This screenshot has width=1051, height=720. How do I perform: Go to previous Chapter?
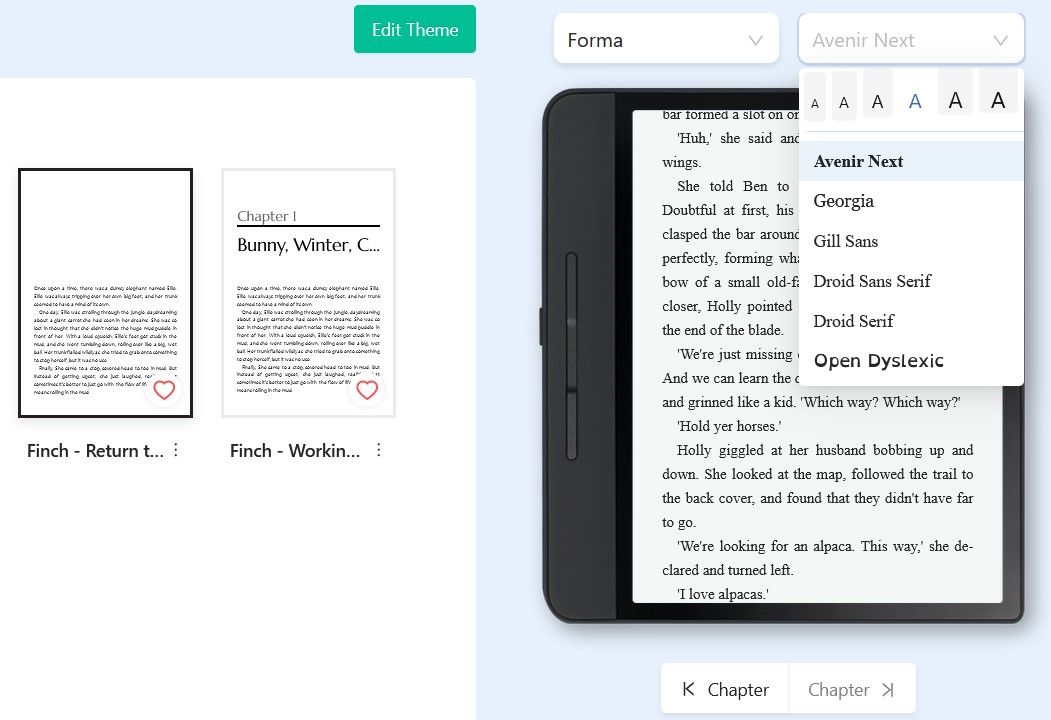point(725,689)
